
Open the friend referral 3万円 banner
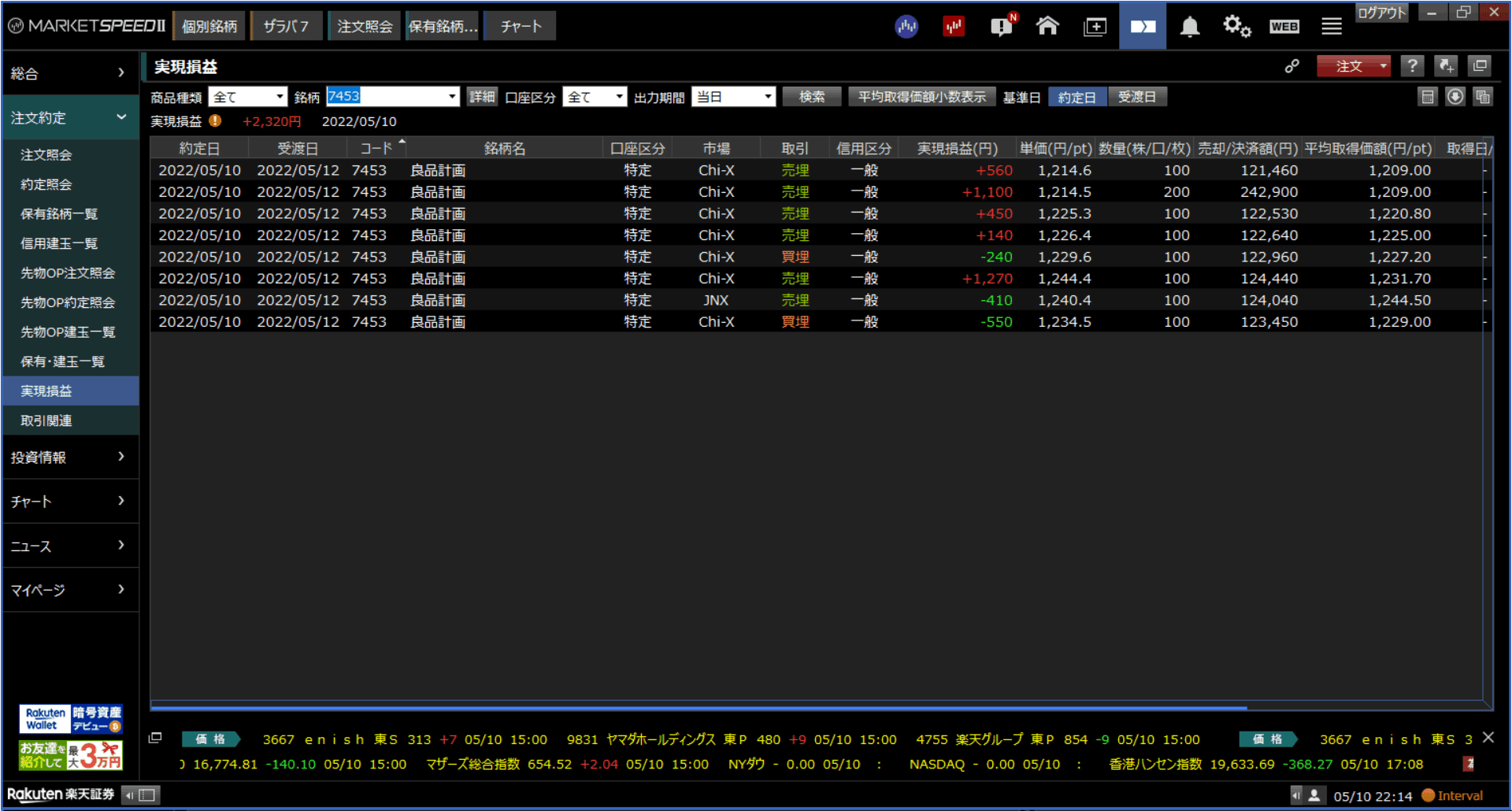point(71,755)
